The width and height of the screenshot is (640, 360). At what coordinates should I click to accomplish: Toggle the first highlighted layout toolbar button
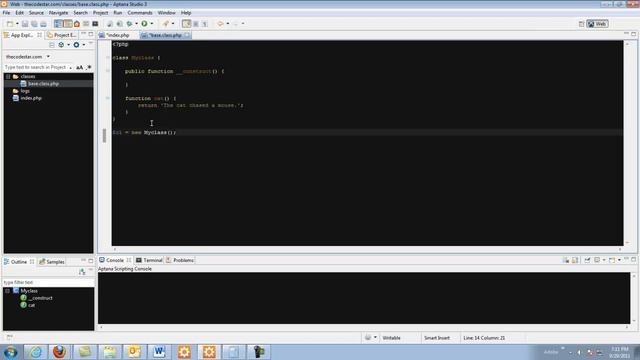point(58,24)
